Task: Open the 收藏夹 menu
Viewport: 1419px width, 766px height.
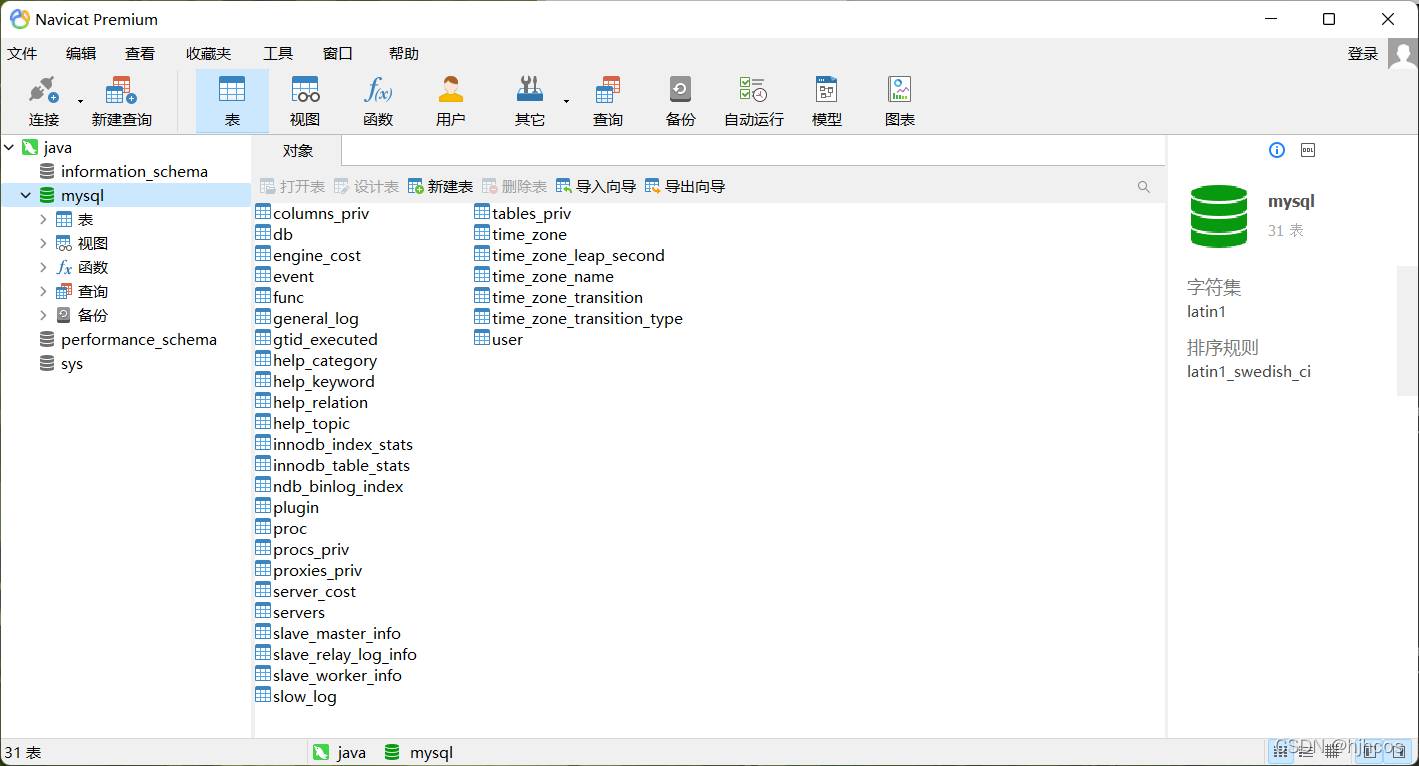Action: click(x=208, y=54)
